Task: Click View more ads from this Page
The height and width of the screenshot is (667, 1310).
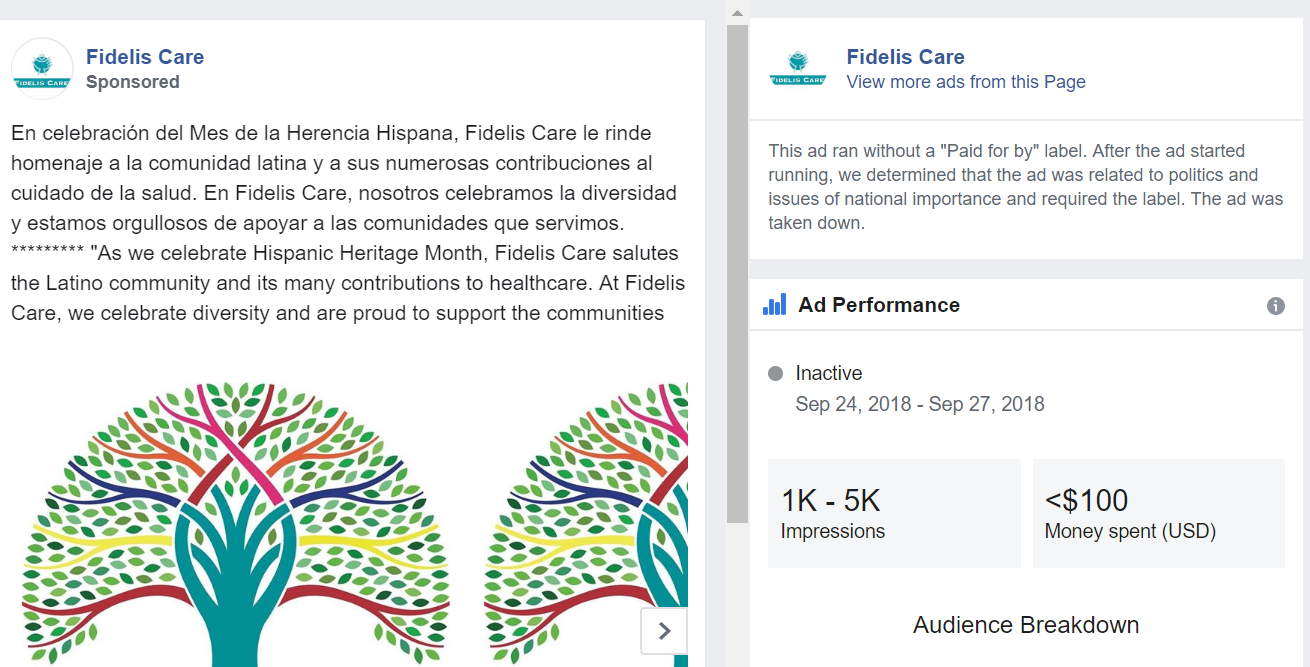Action: coord(965,82)
